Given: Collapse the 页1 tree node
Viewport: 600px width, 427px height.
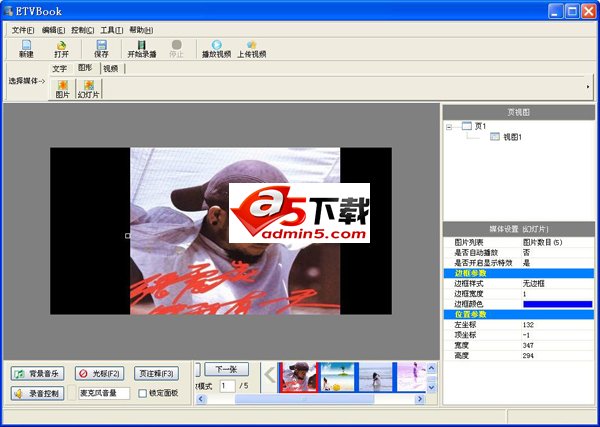Looking at the screenshot, I should point(451,126).
